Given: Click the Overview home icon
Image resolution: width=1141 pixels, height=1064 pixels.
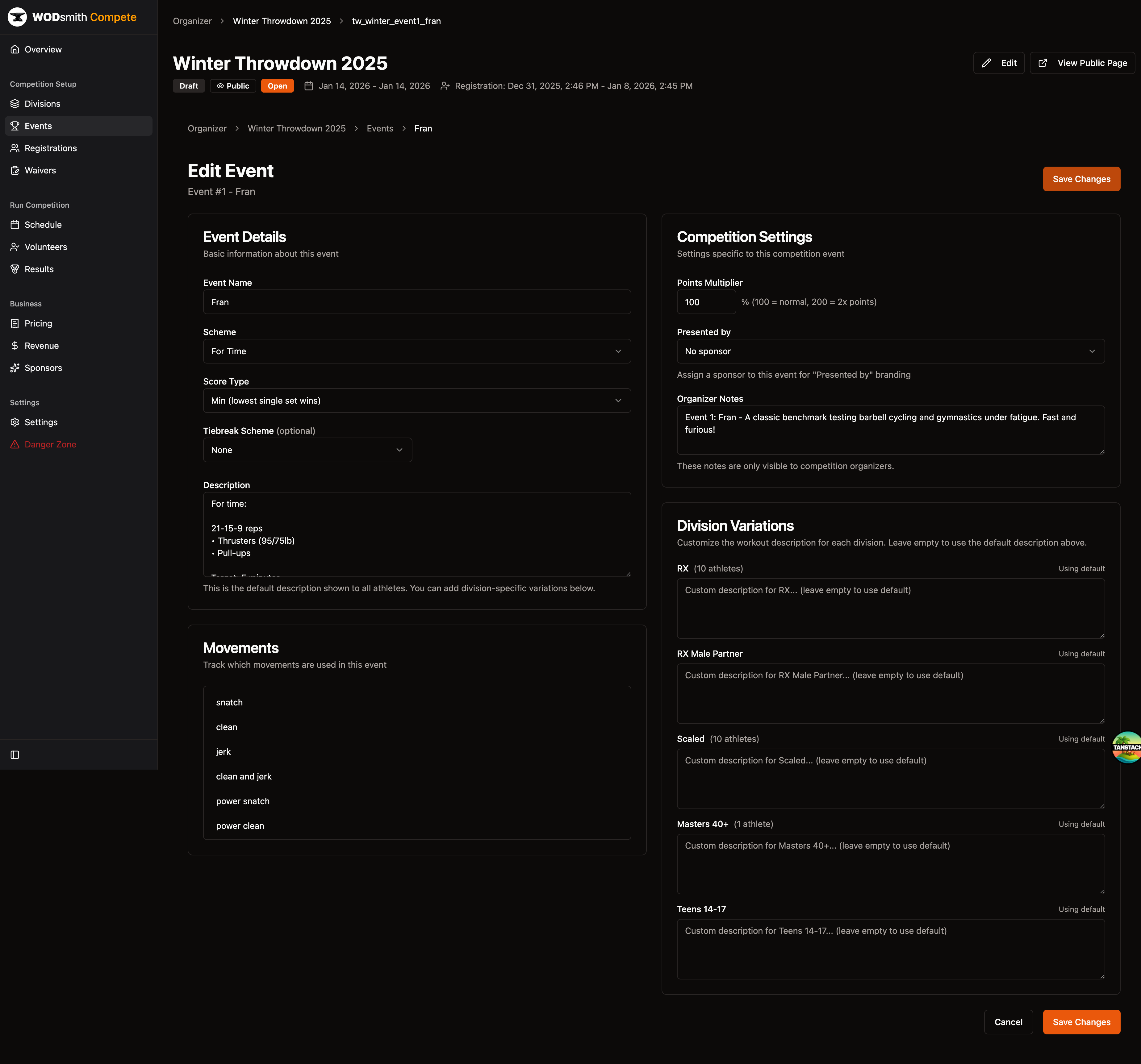Looking at the screenshot, I should [15, 49].
